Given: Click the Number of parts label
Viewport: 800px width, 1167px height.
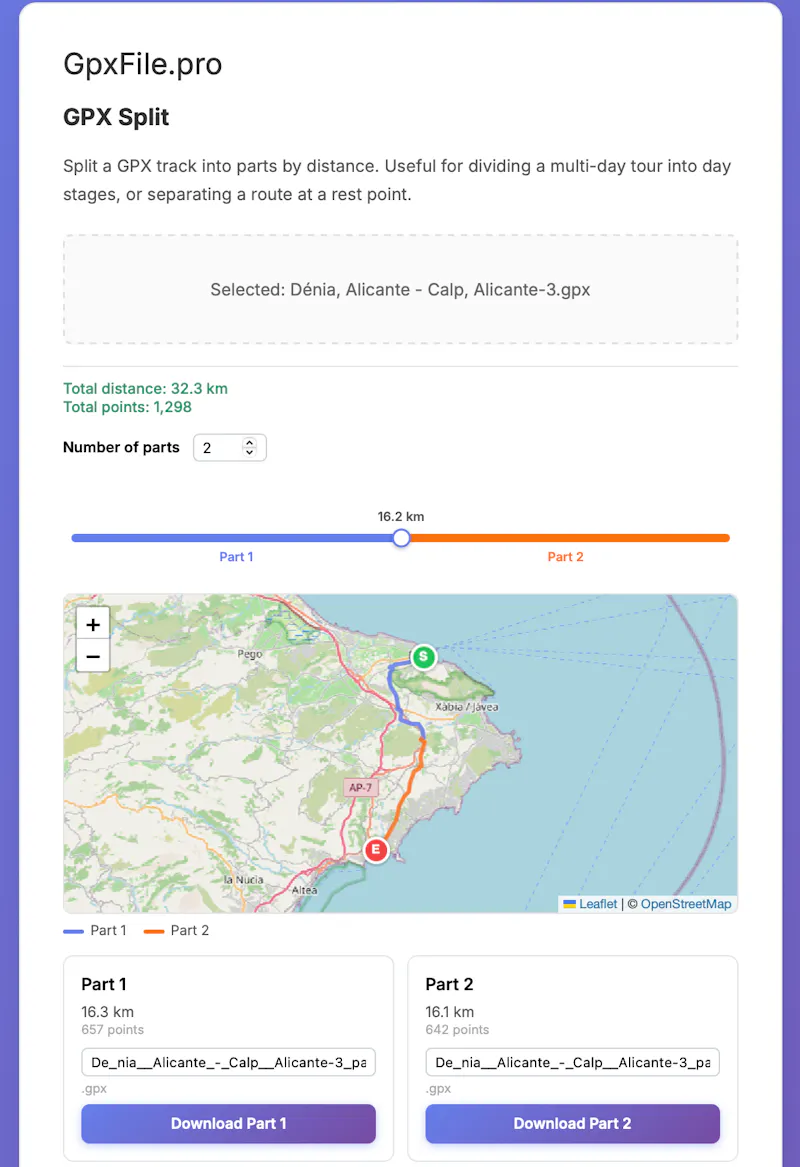Looking at the screenshot, I should (121, 447).
